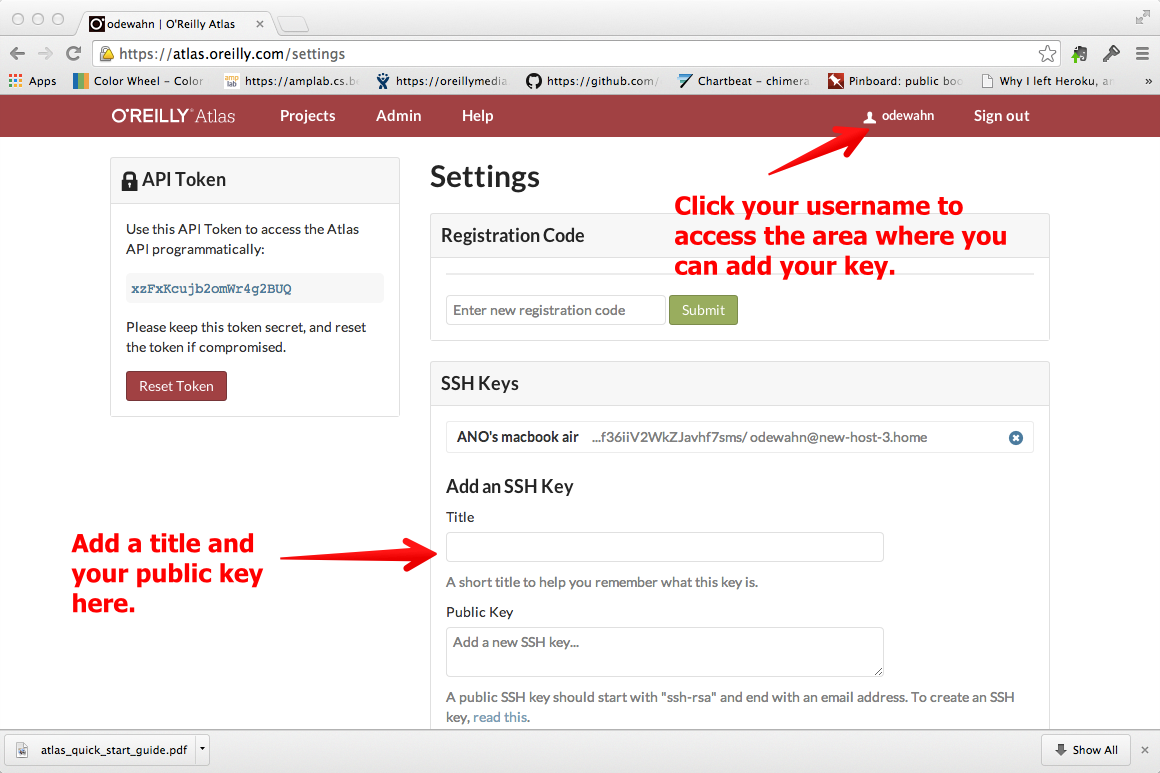Click the Sign out link

tap(1001, 115)
